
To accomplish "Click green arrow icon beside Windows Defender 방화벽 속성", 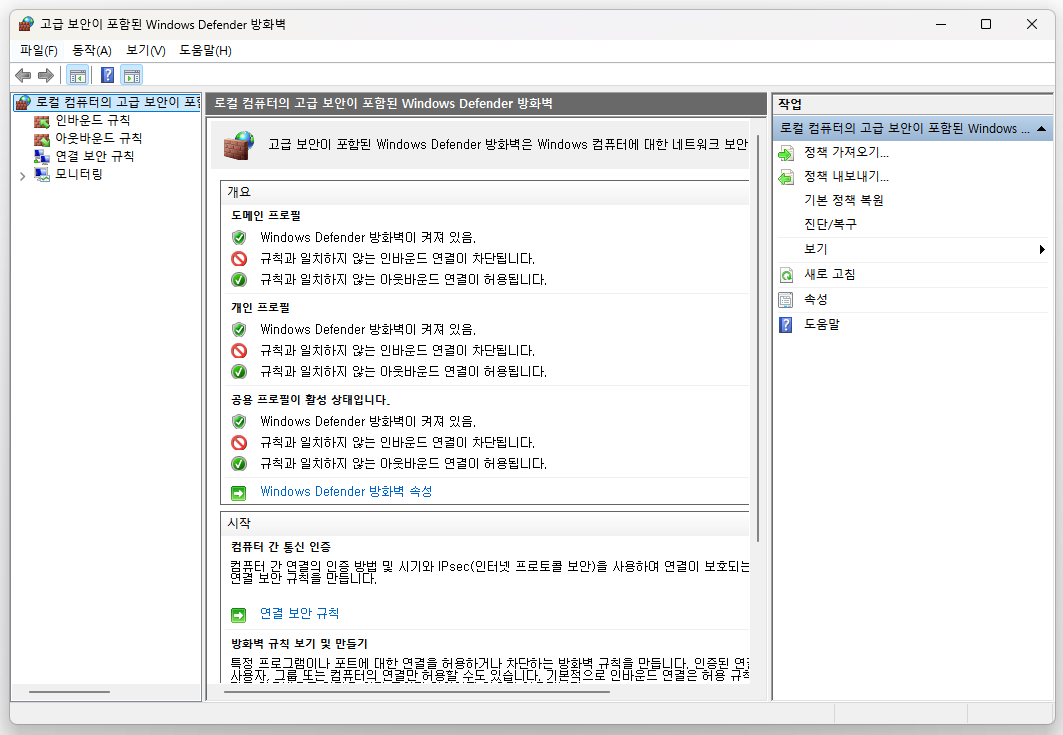I will pos(239,493).
